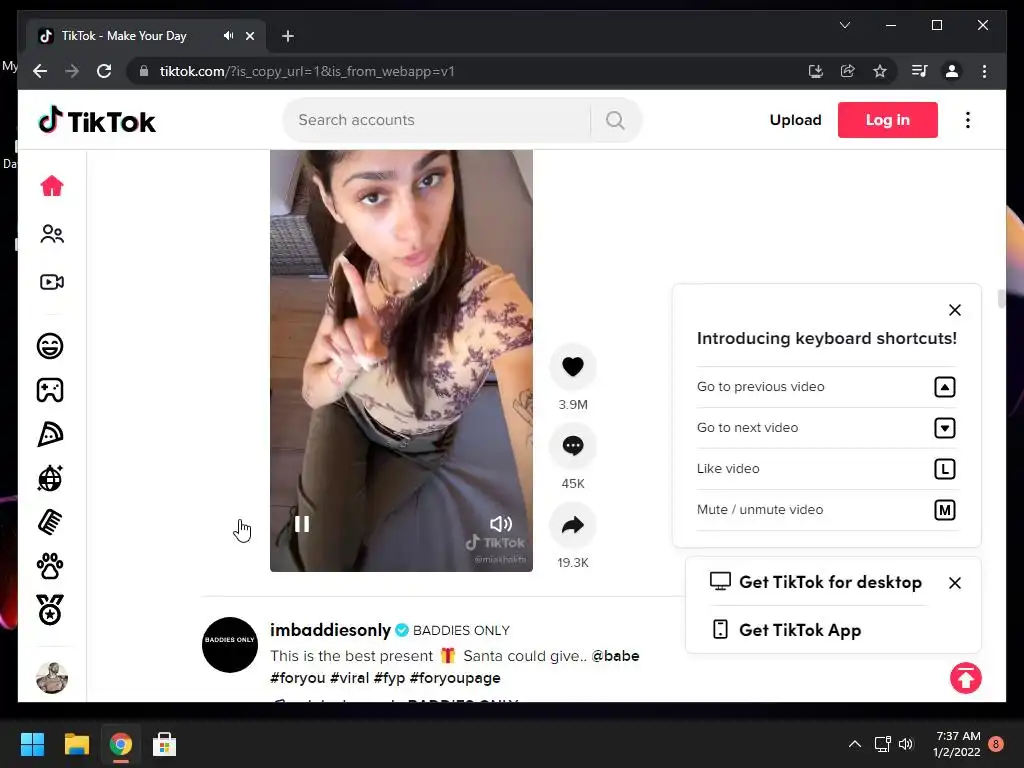Click the scroll-to-top red arrow button
Image resolution: width=1024 pixels, height=768 pixels.
(x=966, y=678)
